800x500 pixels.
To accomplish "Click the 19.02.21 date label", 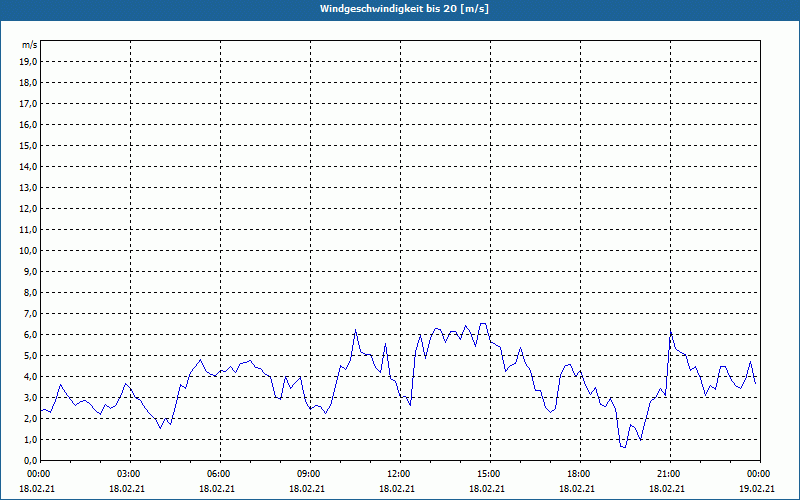I will 757,488.
